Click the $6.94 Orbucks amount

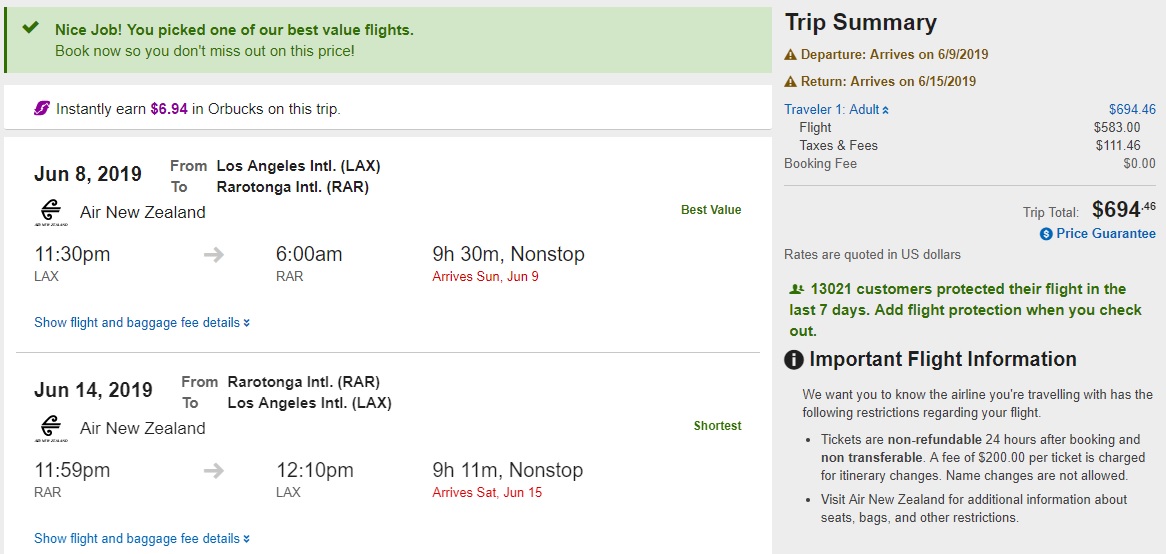pos(169,108)
